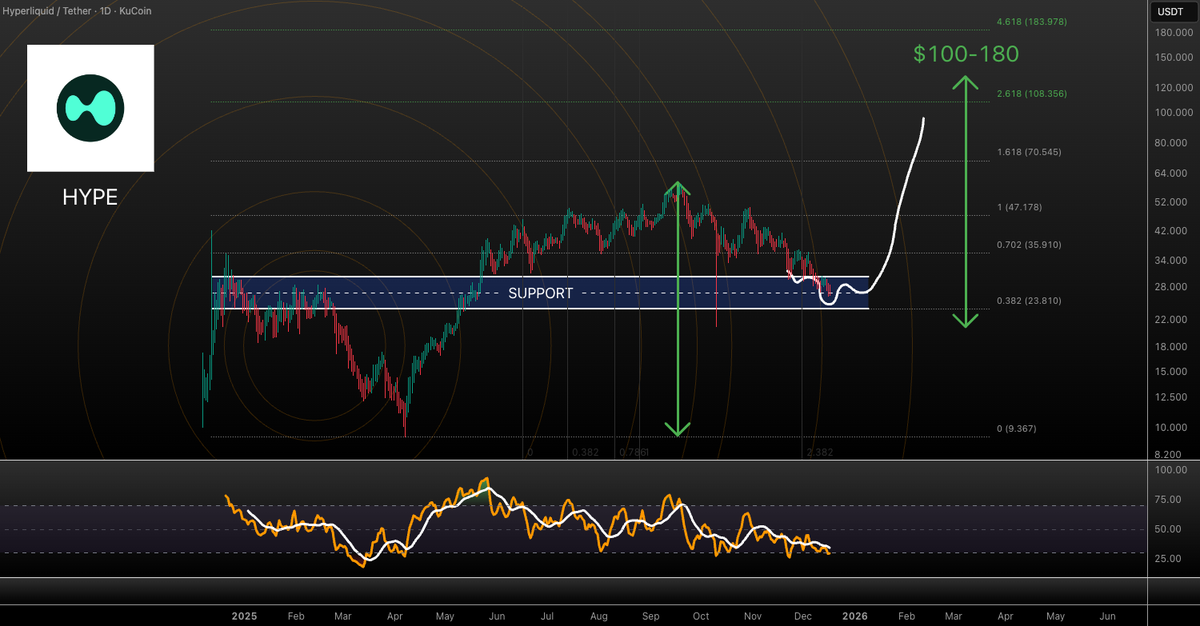This screenshot has width=1200, height=626.
Task: Select the HYPE label under the logo
Action: point(90,198)
